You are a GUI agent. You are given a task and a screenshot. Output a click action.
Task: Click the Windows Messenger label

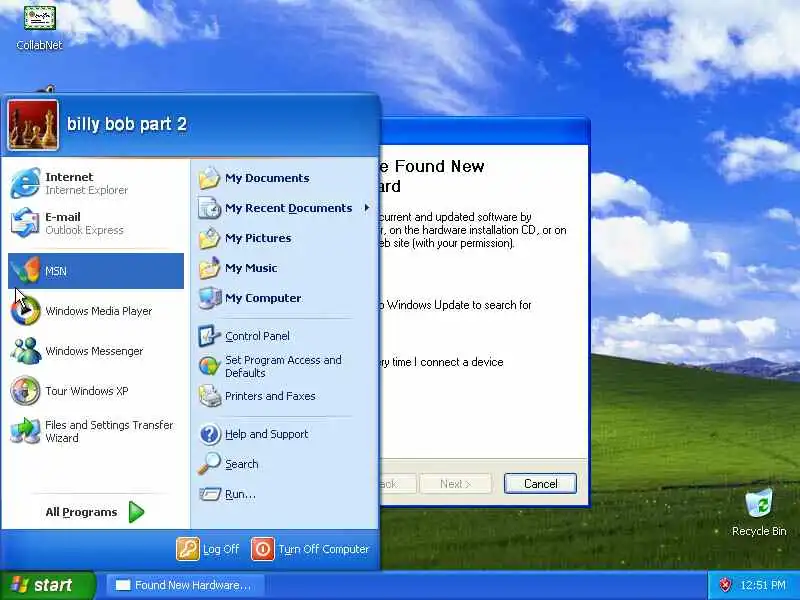(94, 351)
